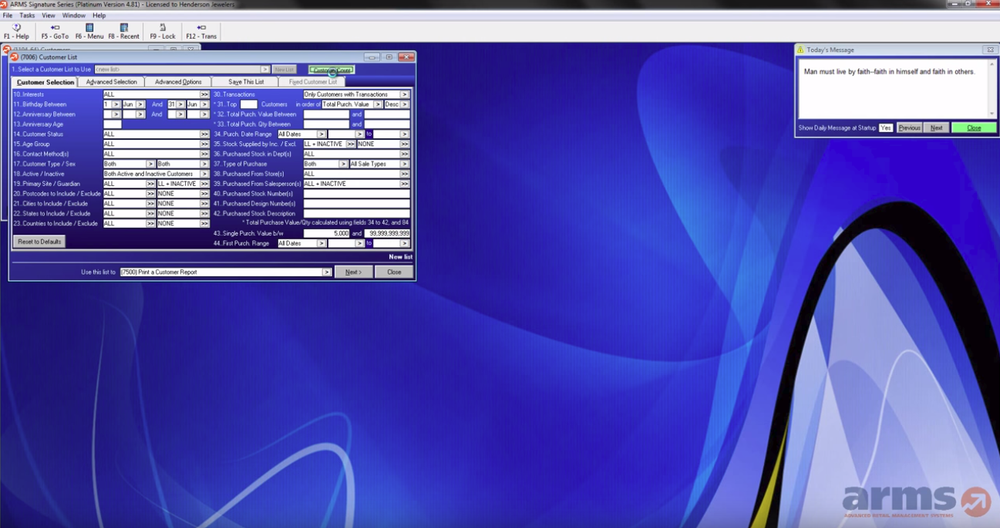1000x528 pixels.
Task: Click the F1 - Help toolbar icon
Action: tap(16, 28)
